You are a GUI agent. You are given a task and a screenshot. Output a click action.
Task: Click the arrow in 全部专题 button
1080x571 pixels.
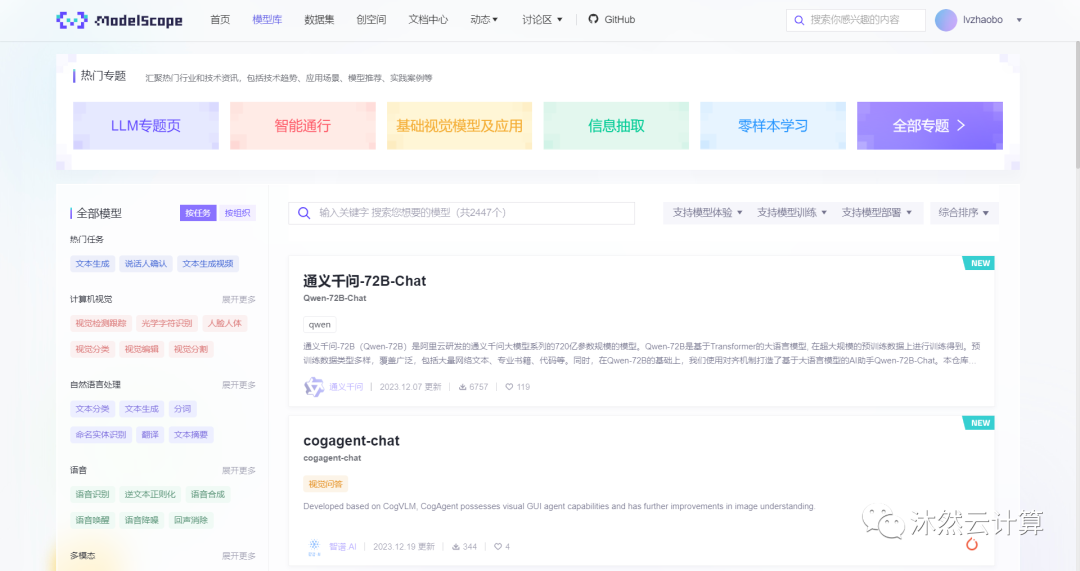point(962,125)
